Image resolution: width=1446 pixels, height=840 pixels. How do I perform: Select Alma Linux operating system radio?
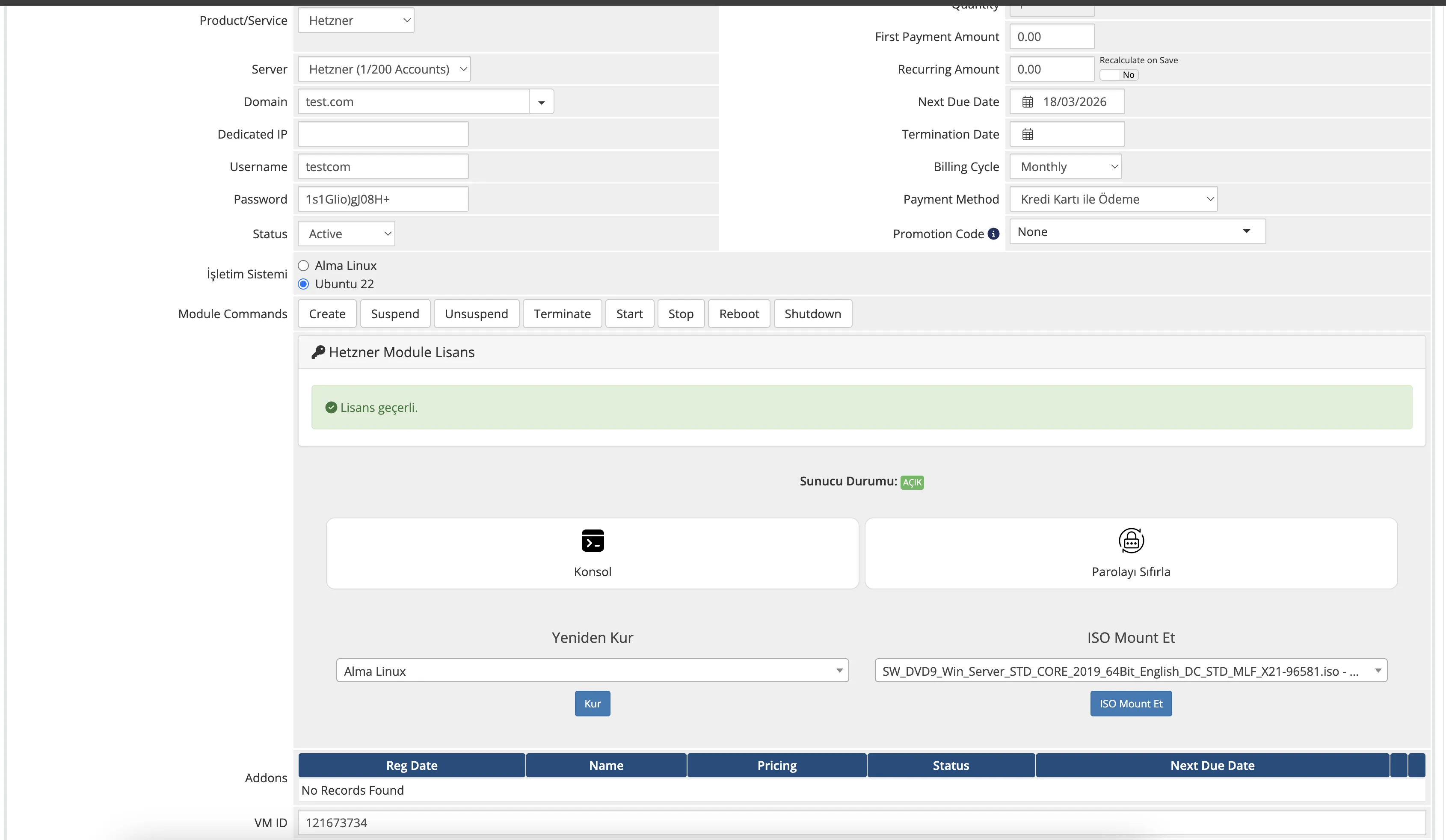(x=304, y=266)
